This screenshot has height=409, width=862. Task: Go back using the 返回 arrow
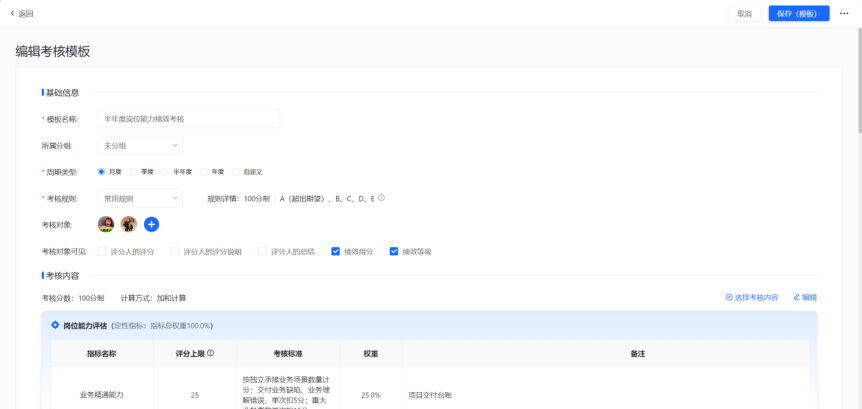[22, 14]
